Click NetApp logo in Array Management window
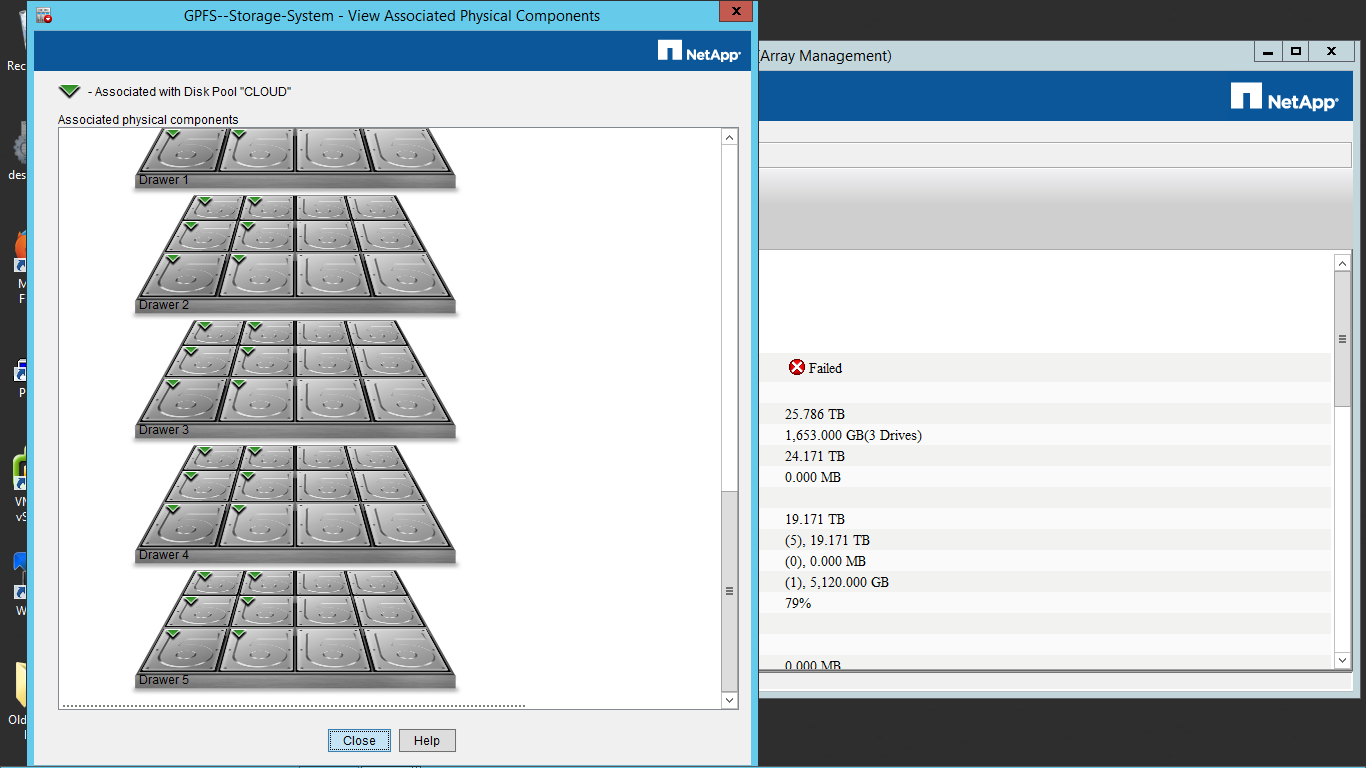Screen dimensions: 1366x768 pos(1284,97)
